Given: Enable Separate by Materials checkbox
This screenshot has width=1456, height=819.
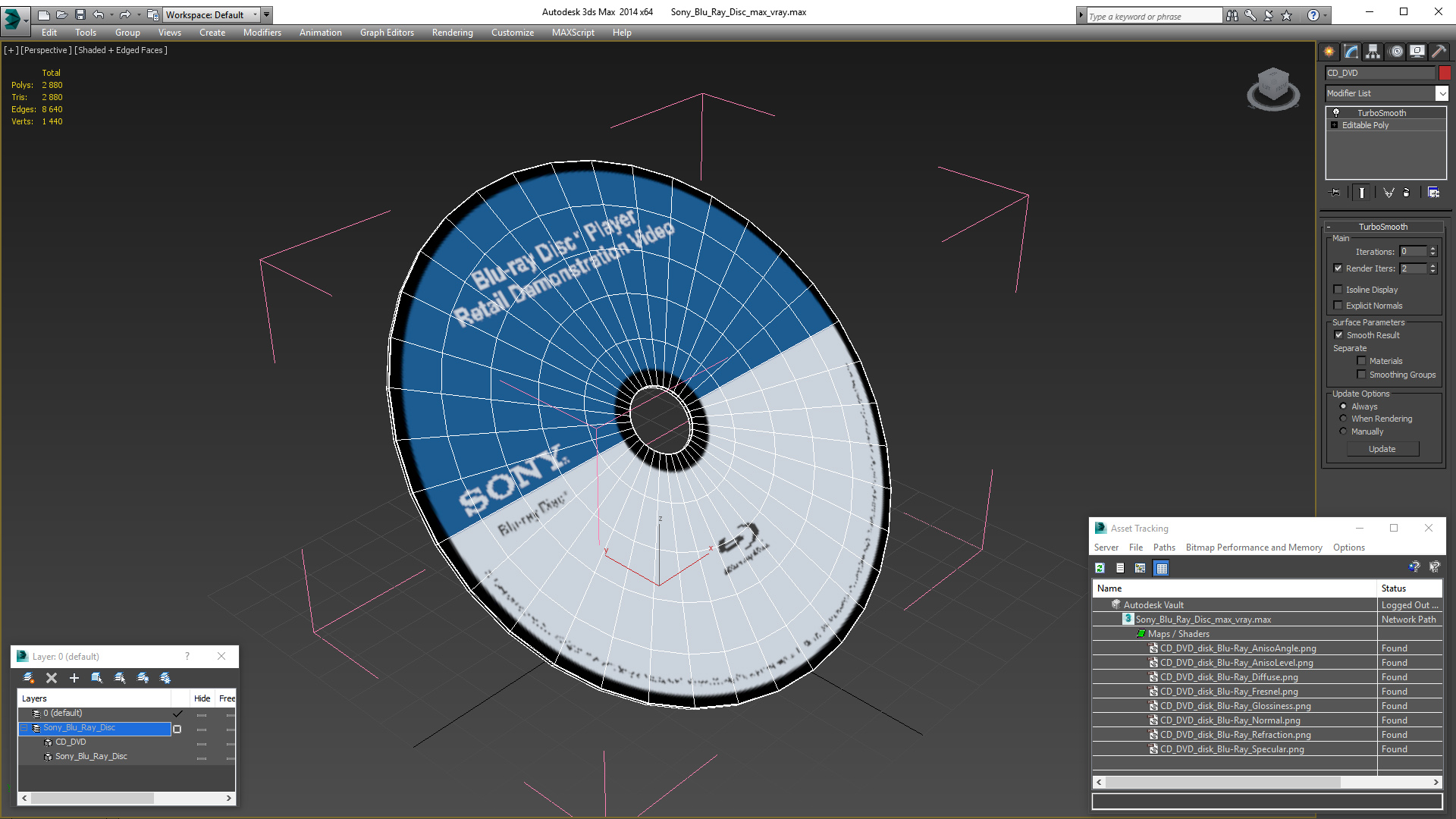Looking at the screenshot, I should tap(1361, 361).
